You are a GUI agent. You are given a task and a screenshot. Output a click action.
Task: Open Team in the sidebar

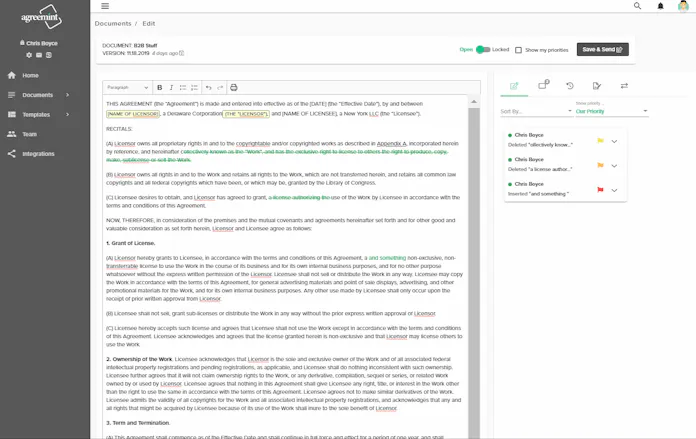(30, 134)
